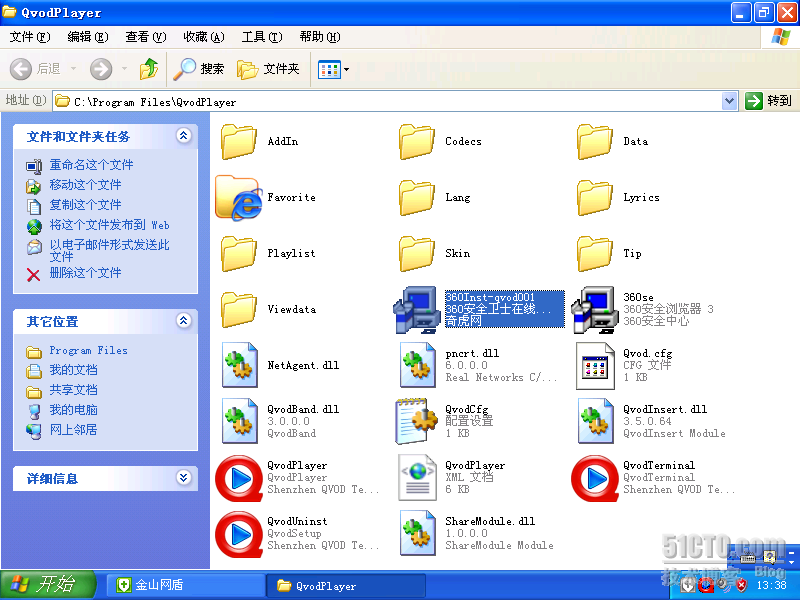The image size is (800, 600).
Task: Click 复制这个文件 task link
Action: click(85, 205)
